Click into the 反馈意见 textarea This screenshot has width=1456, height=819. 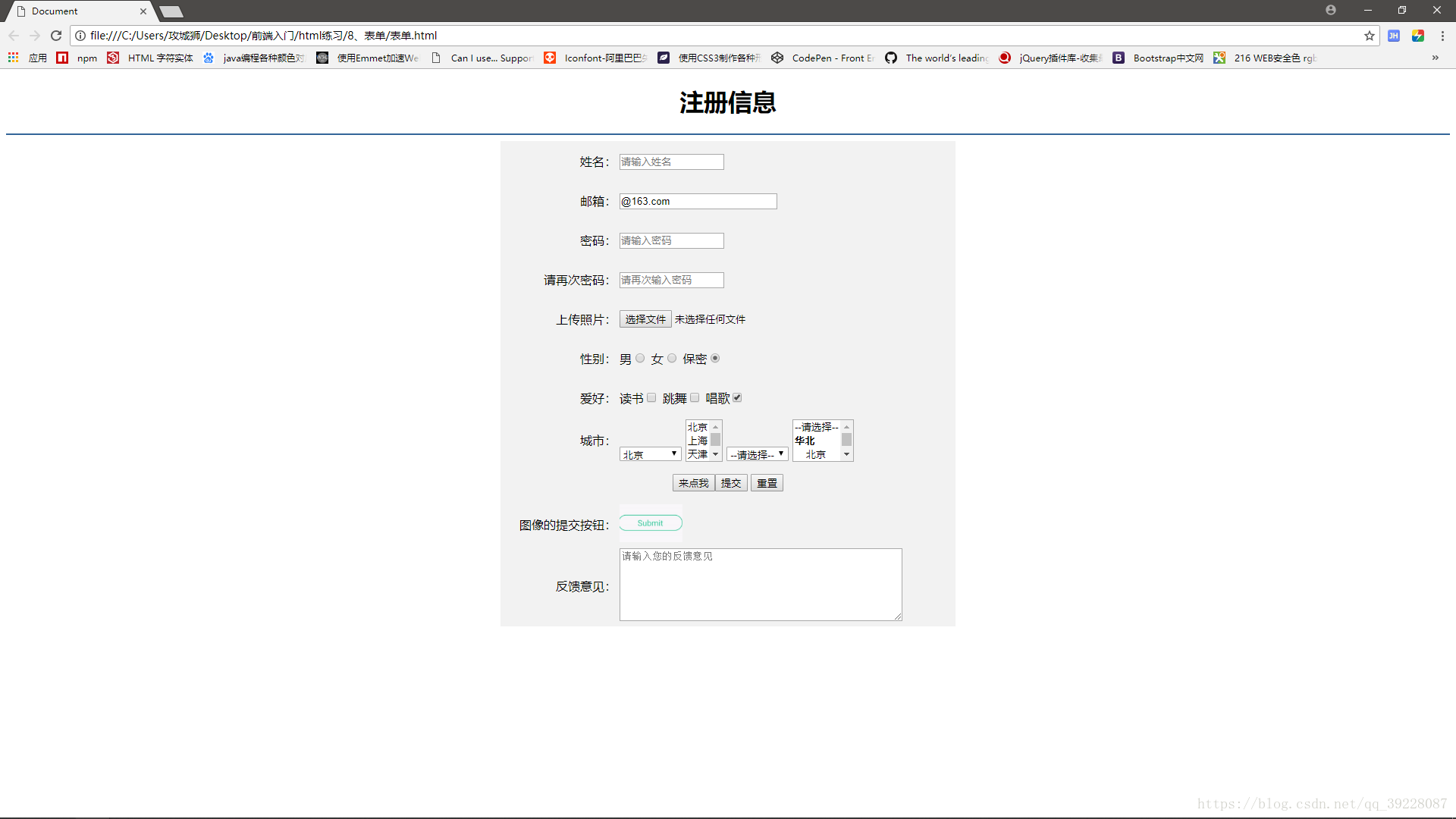(x=761, y=585)
